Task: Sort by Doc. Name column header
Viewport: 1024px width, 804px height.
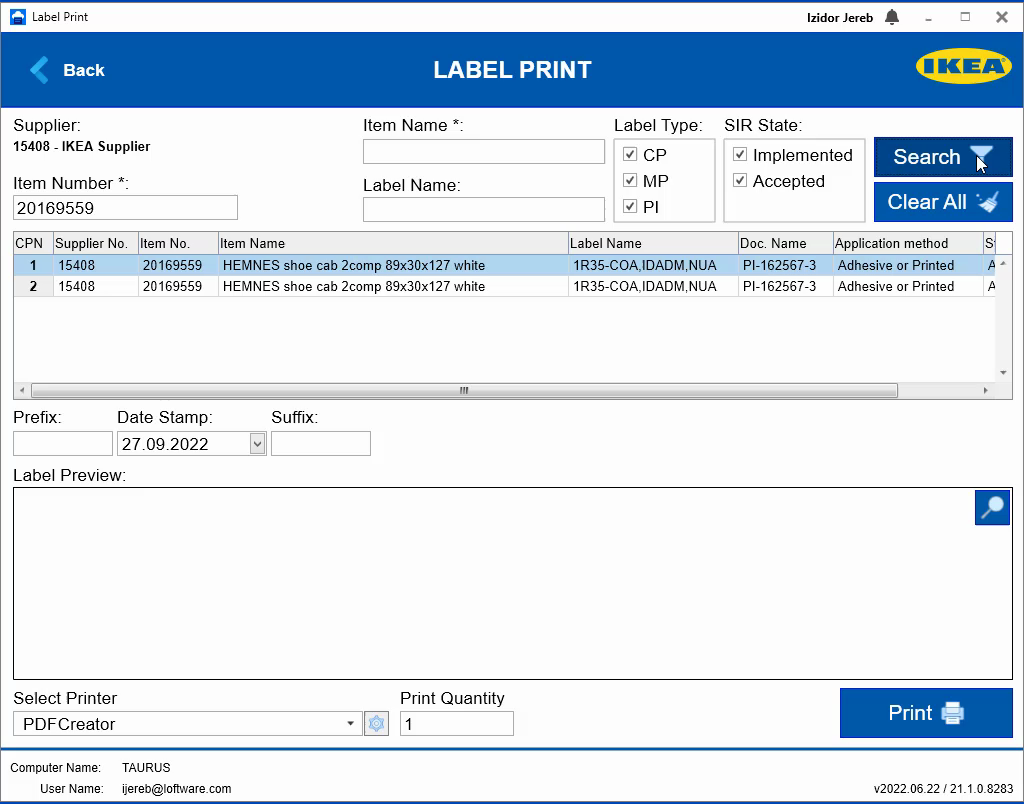Action: pos(786,243)
